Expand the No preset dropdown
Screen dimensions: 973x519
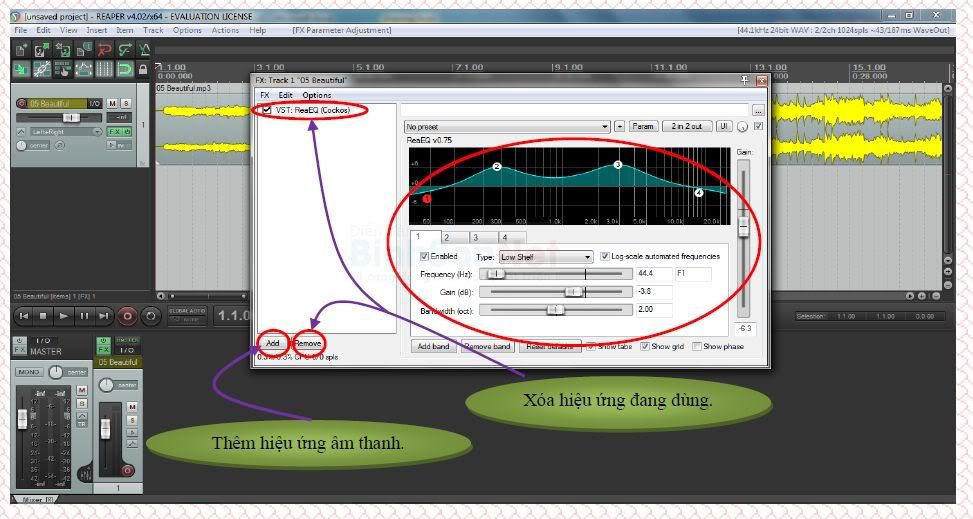507,127
